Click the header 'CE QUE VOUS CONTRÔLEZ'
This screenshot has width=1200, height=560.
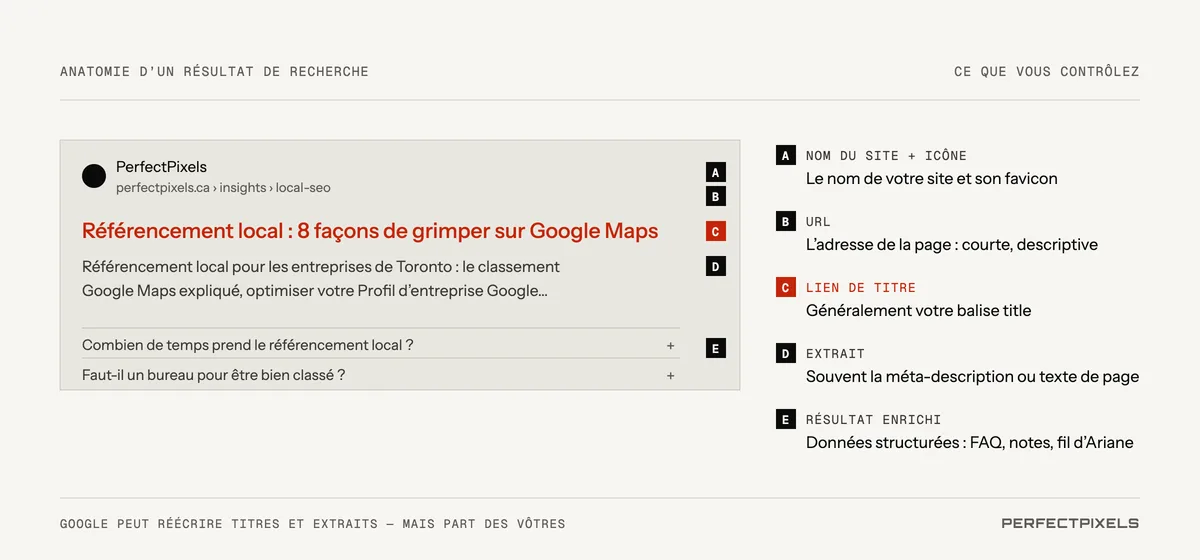pyautogui.click(x=1047, y=71)
